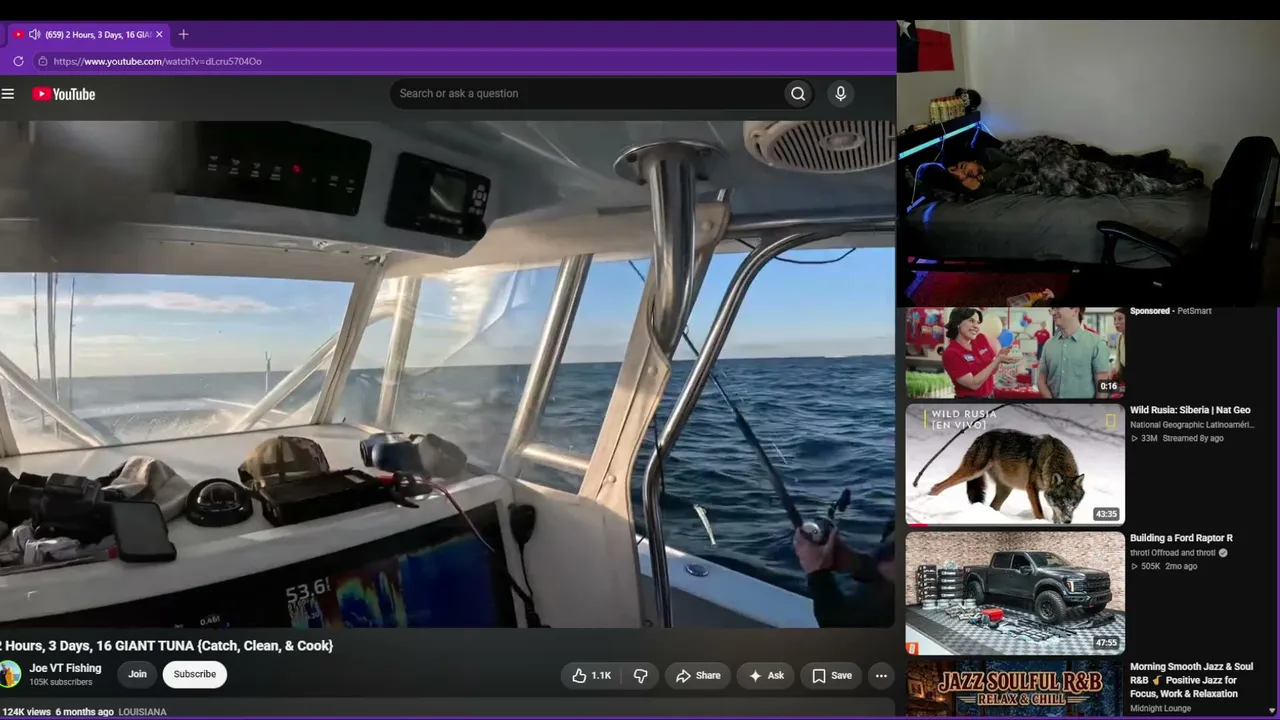1280x720 pixels.
Task: View site information lock icon in address bar
Action: click(42, 61)
